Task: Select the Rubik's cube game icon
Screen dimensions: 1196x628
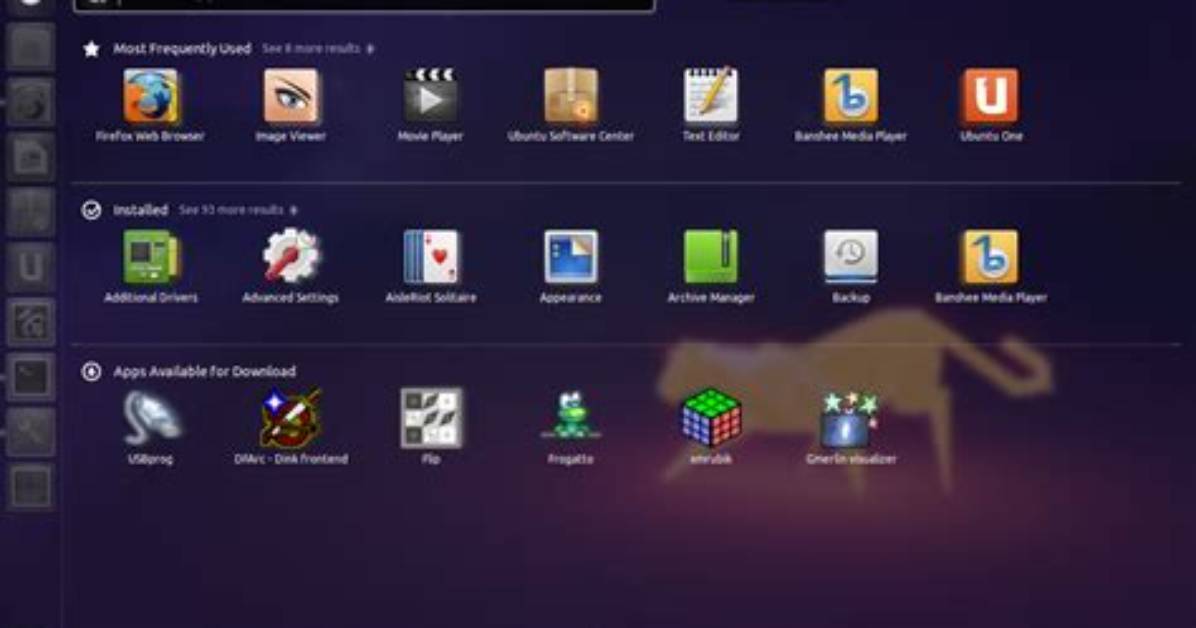Action: (x=711, y=417)
